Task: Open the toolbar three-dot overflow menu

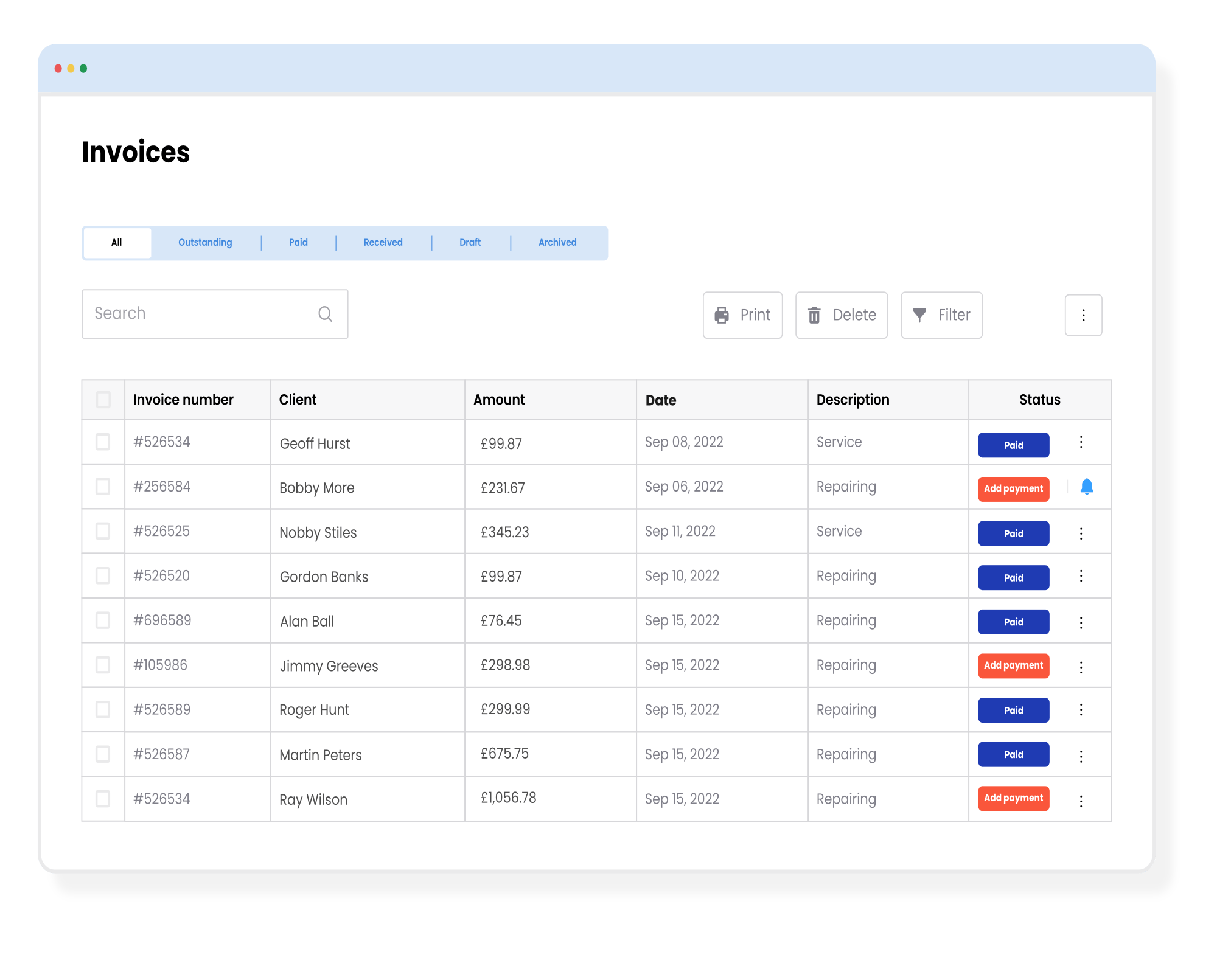Action: tap(1083, 315)
